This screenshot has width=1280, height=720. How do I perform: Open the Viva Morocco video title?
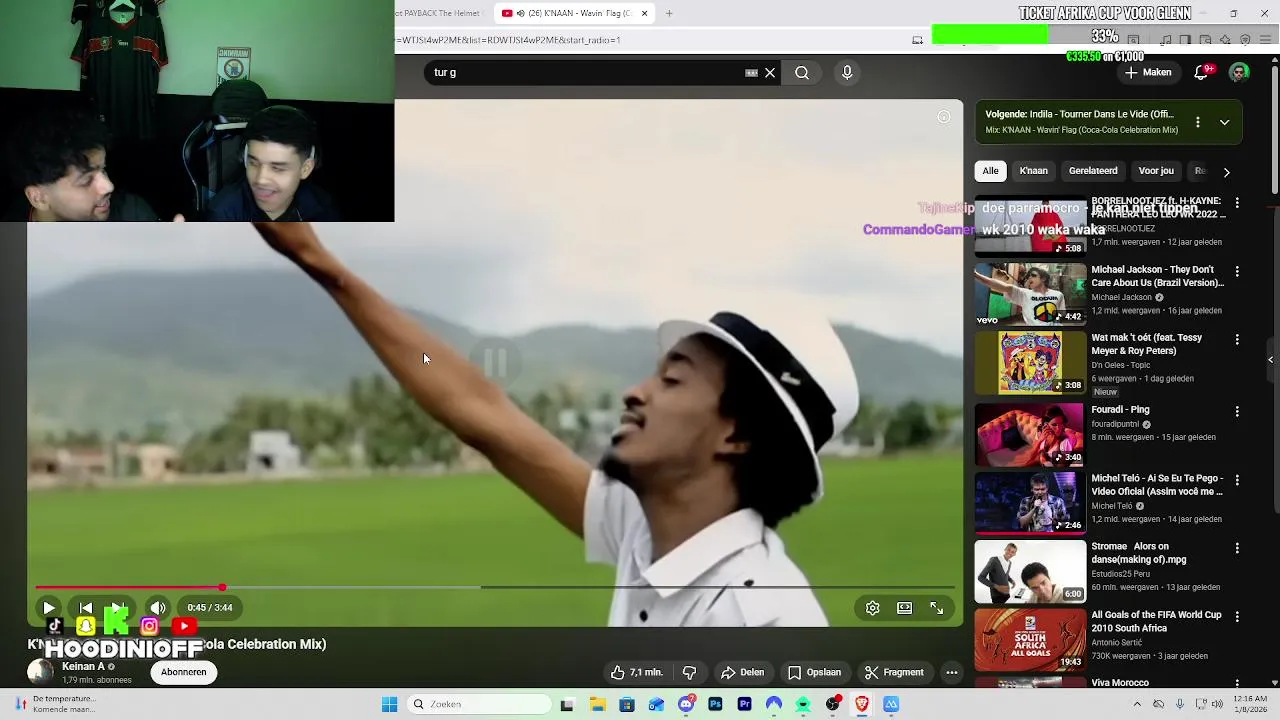pos(1120,683)
